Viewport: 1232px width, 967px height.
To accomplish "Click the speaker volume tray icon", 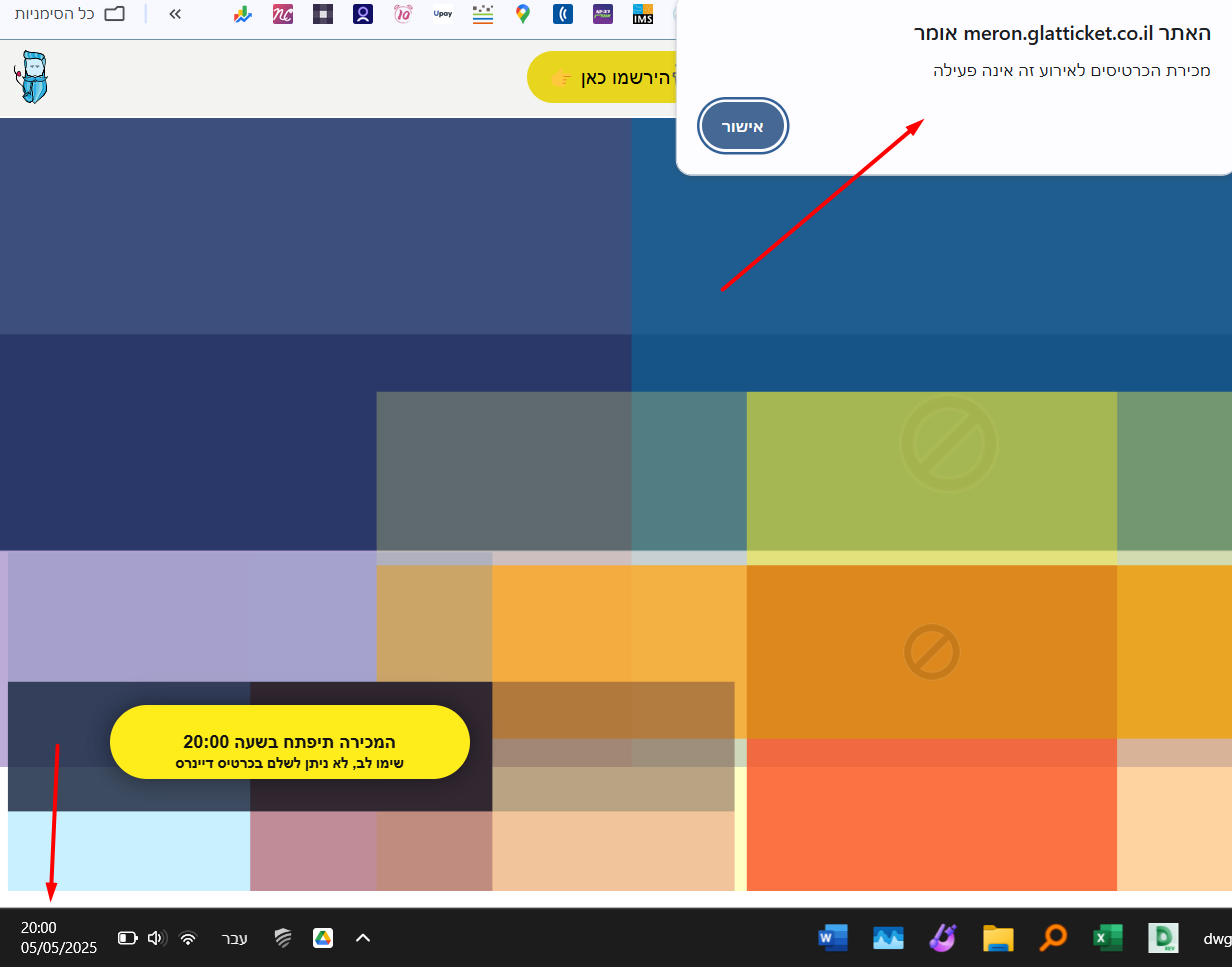I will pos(156,938).
